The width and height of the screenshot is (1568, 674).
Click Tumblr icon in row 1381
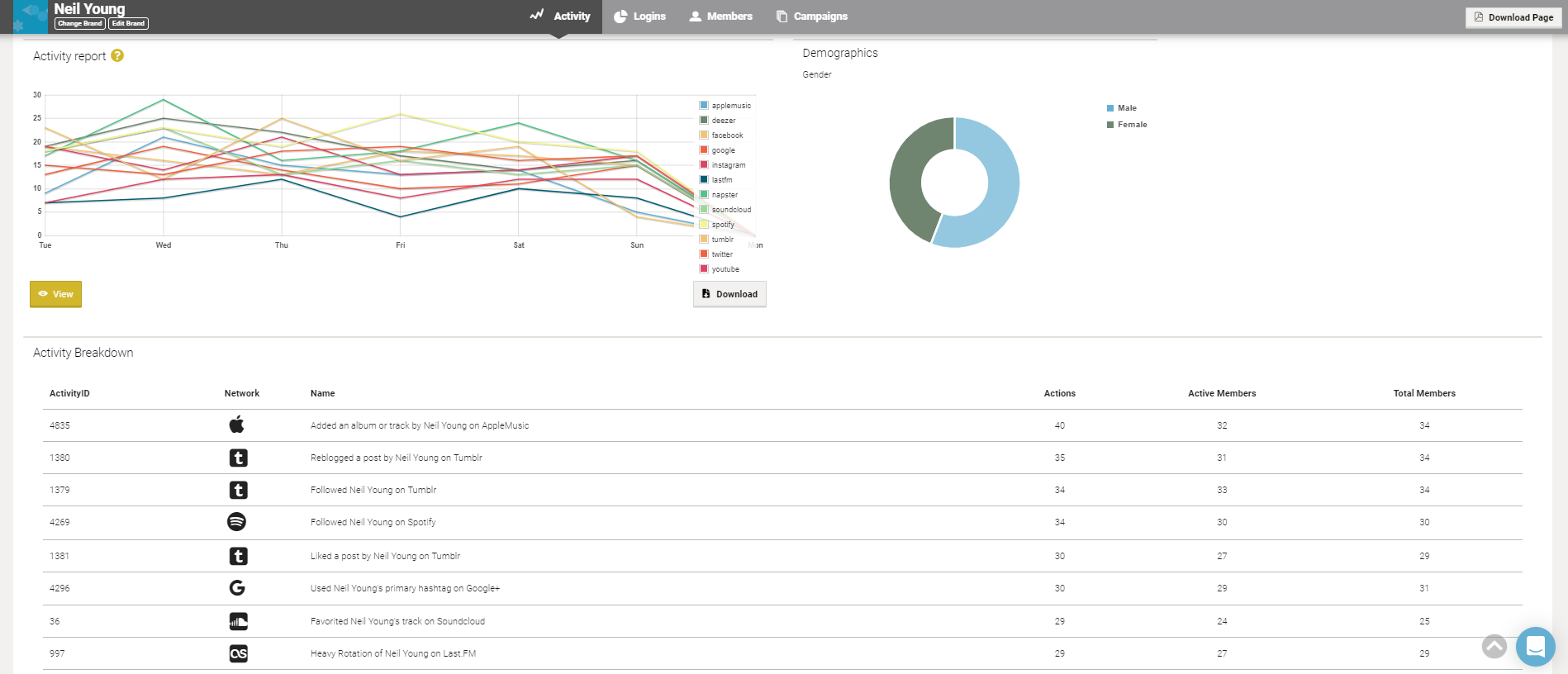(238, 556)
